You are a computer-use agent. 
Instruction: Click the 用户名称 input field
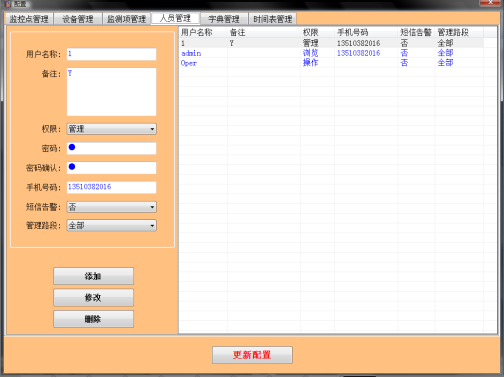(111, 54)
